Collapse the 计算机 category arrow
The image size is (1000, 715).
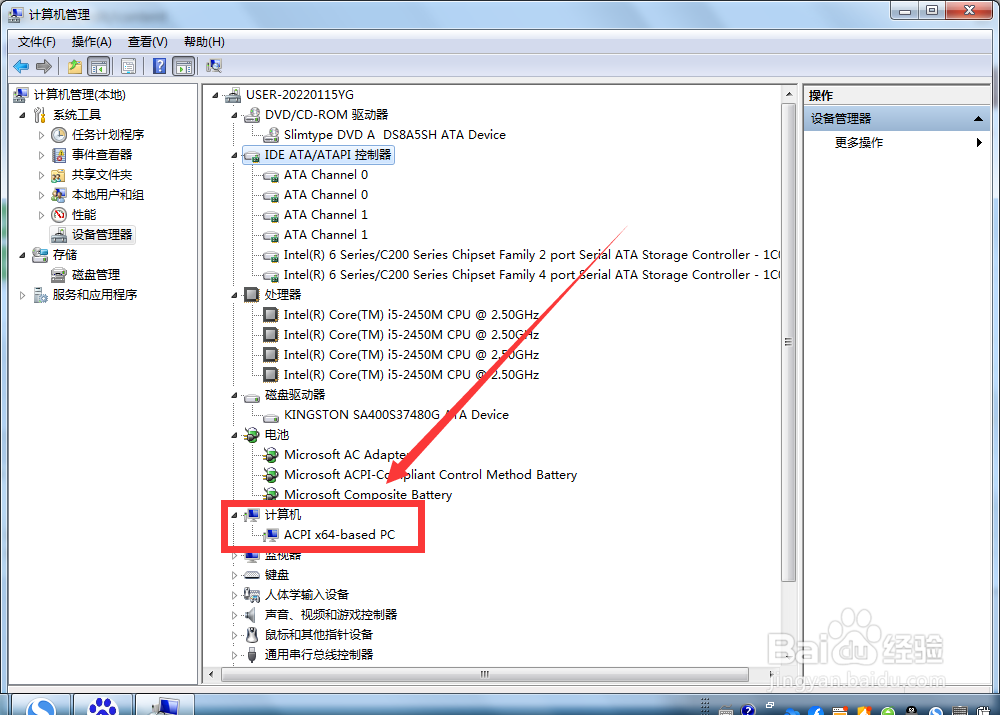tap(234, 515)
